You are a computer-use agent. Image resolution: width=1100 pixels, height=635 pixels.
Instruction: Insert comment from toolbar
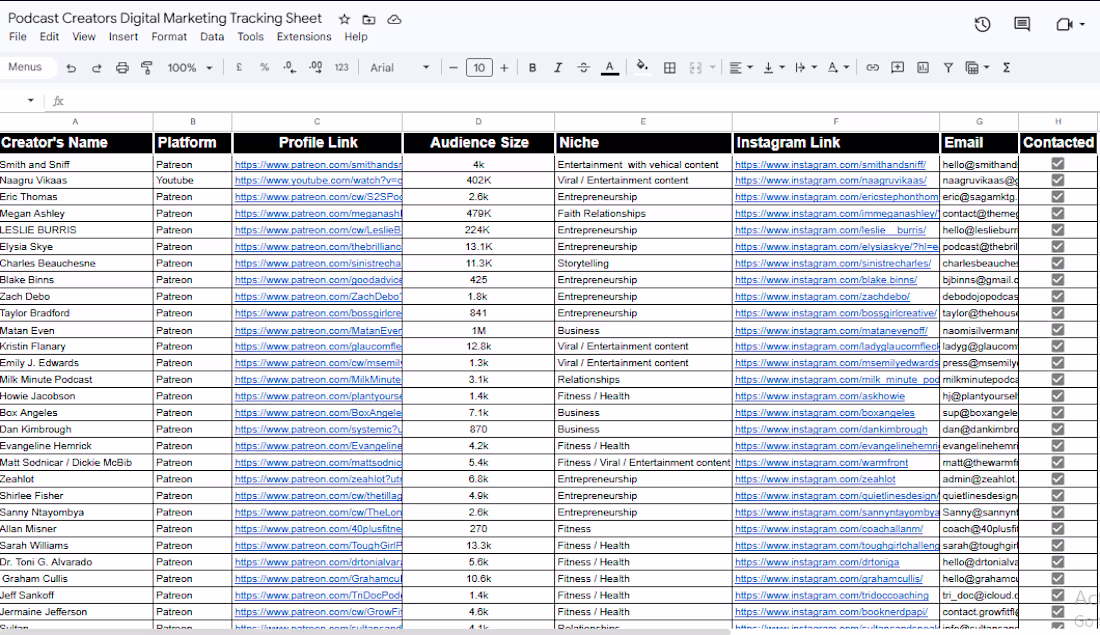pos(897,67)
